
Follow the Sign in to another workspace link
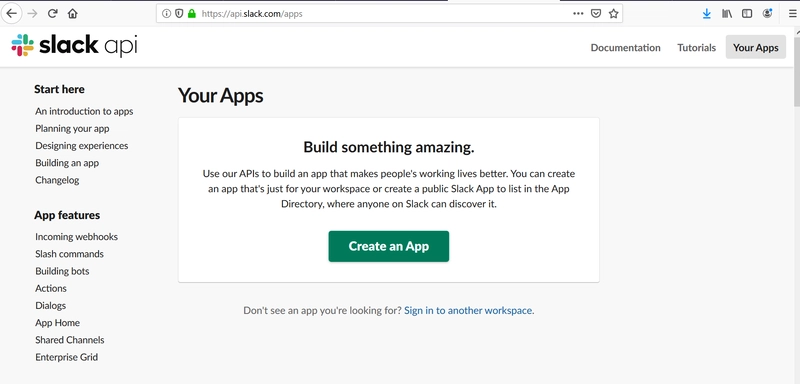pyautogui.click(x=468, y=310)
